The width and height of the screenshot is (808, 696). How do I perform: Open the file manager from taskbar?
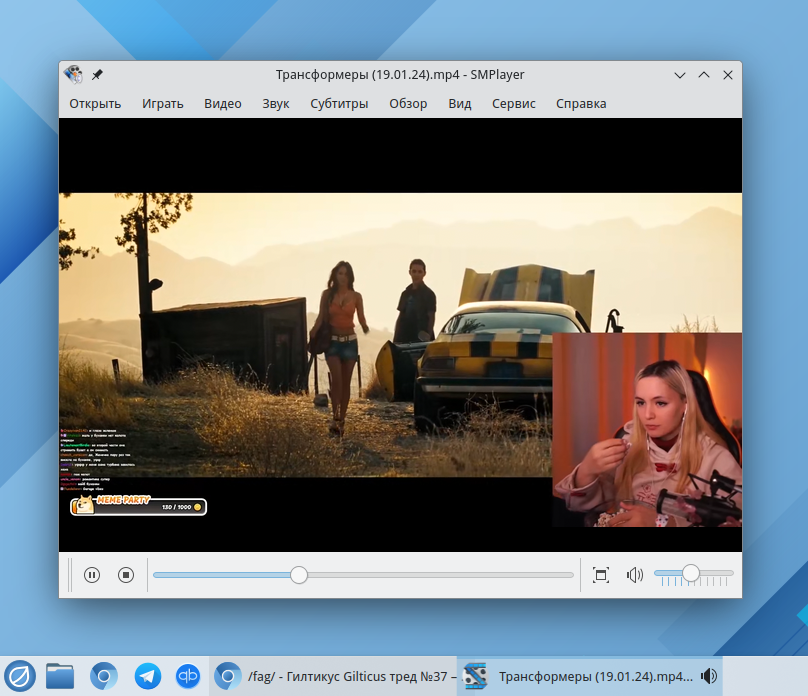[60, 676]
